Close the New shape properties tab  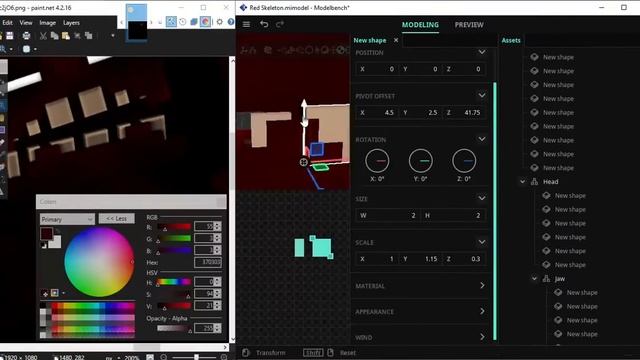[396, 40]
